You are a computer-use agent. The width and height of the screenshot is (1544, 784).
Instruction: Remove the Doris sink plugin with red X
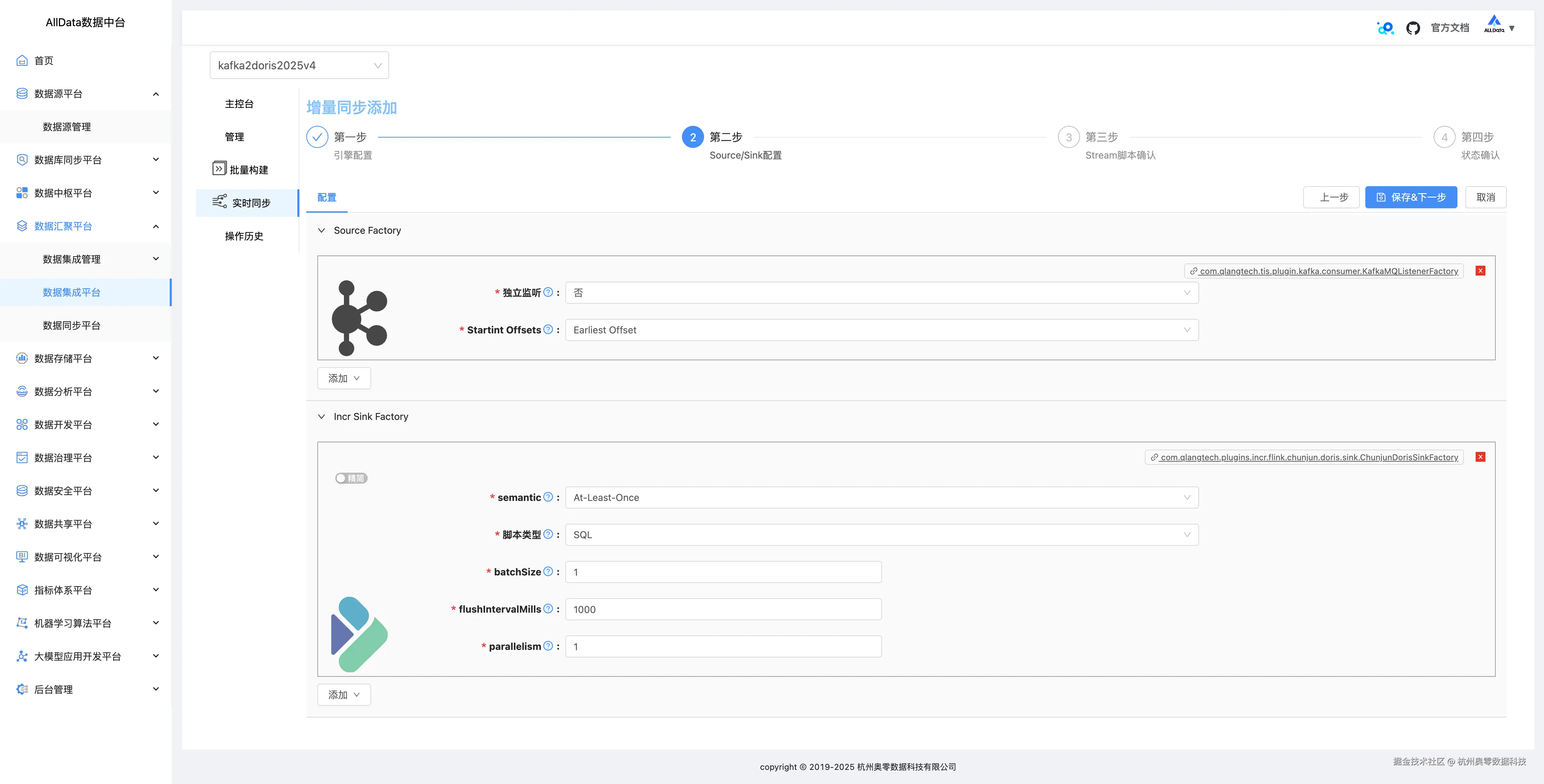1481,457
